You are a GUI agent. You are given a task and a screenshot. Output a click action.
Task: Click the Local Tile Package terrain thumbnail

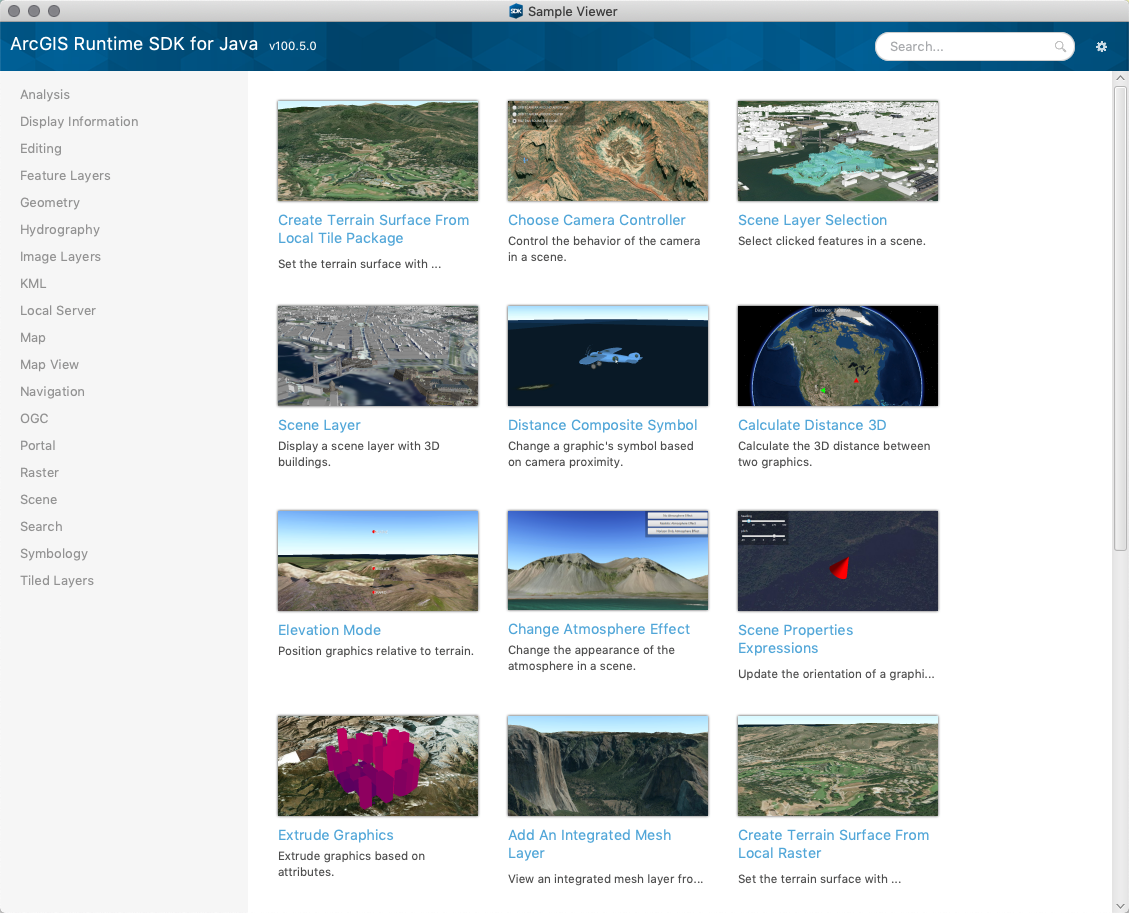(378, 150)
